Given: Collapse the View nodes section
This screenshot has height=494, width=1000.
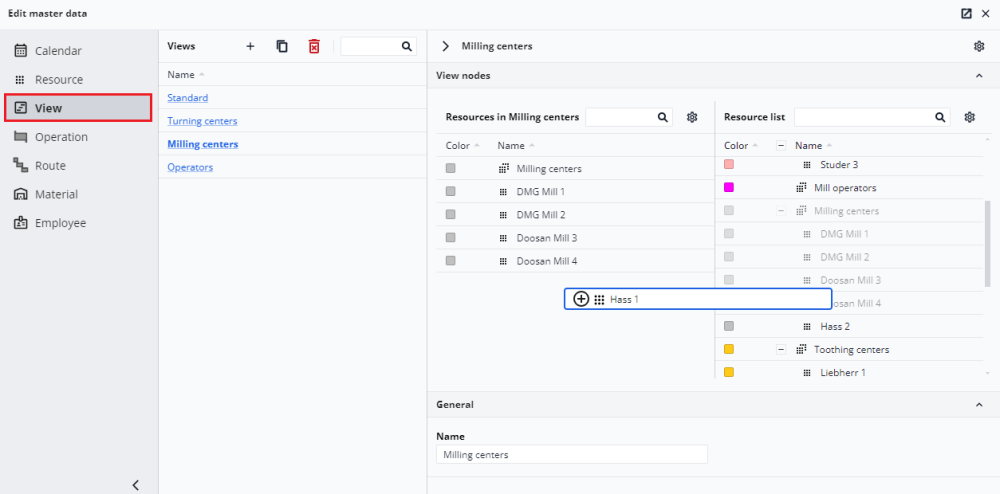Looking at the screenshot, I should [979, 76].
